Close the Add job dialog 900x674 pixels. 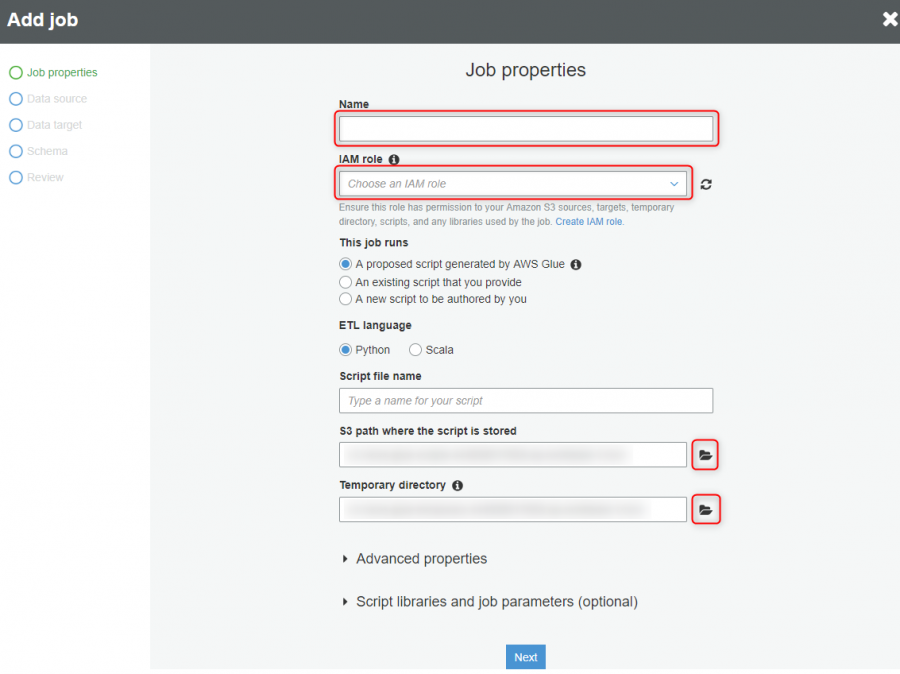890,20
